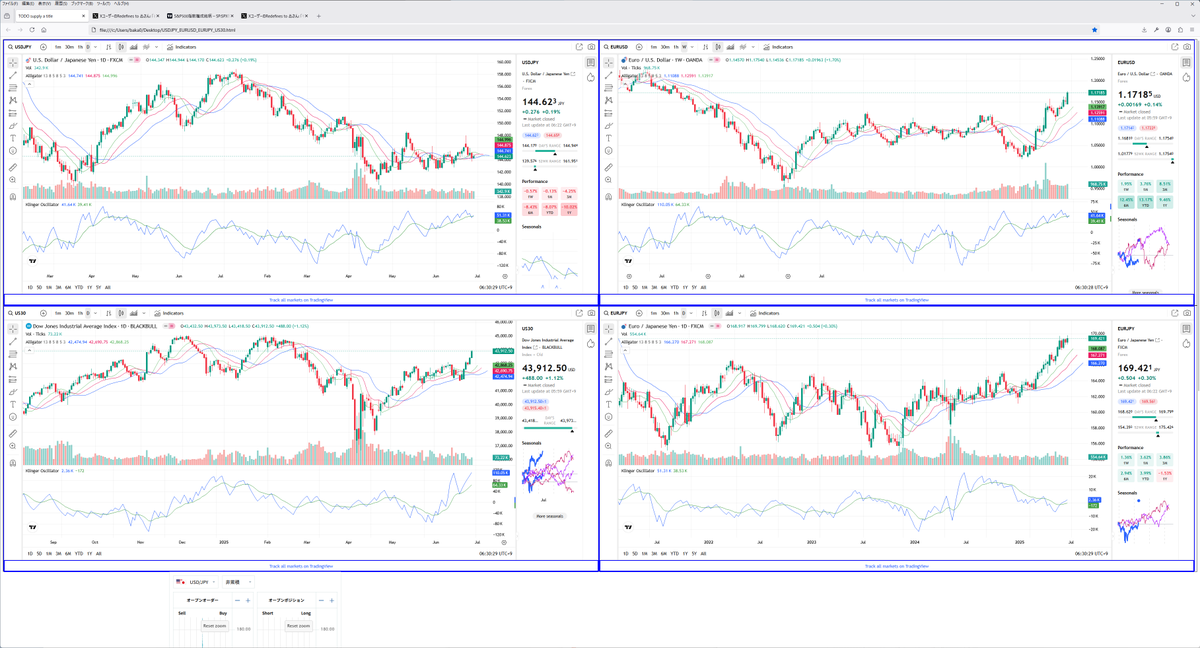
Task: Select trend line tool in EURUSD chart
Action: coord(608,75)
